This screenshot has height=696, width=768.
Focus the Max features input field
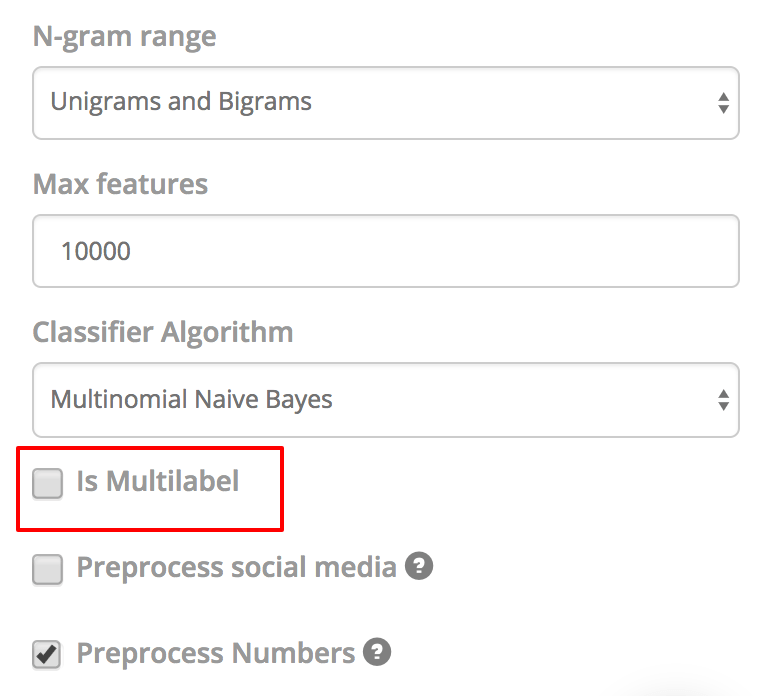click(x=385, y=250)
